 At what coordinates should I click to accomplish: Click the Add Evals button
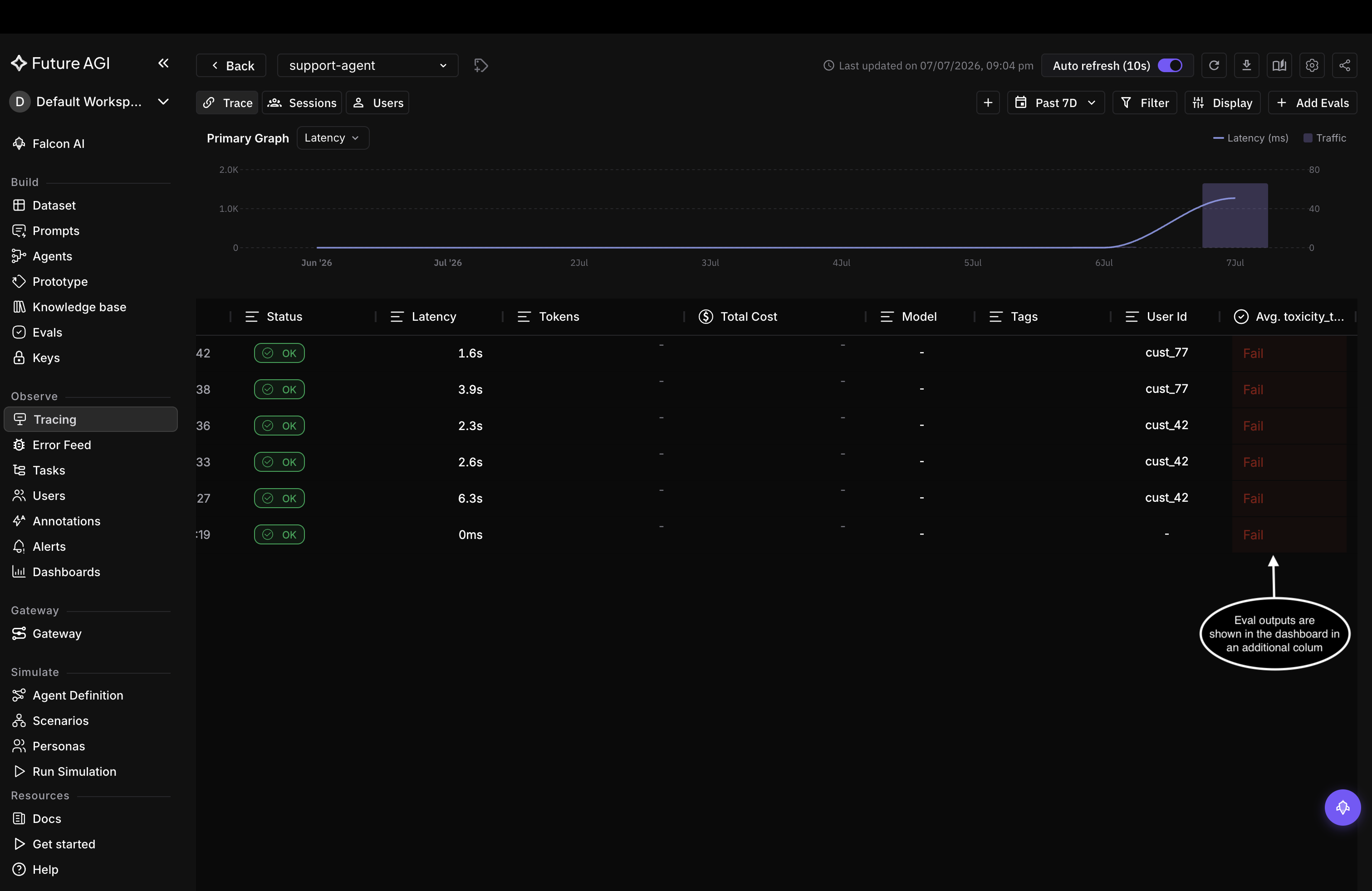click(x=1312, y=103)
